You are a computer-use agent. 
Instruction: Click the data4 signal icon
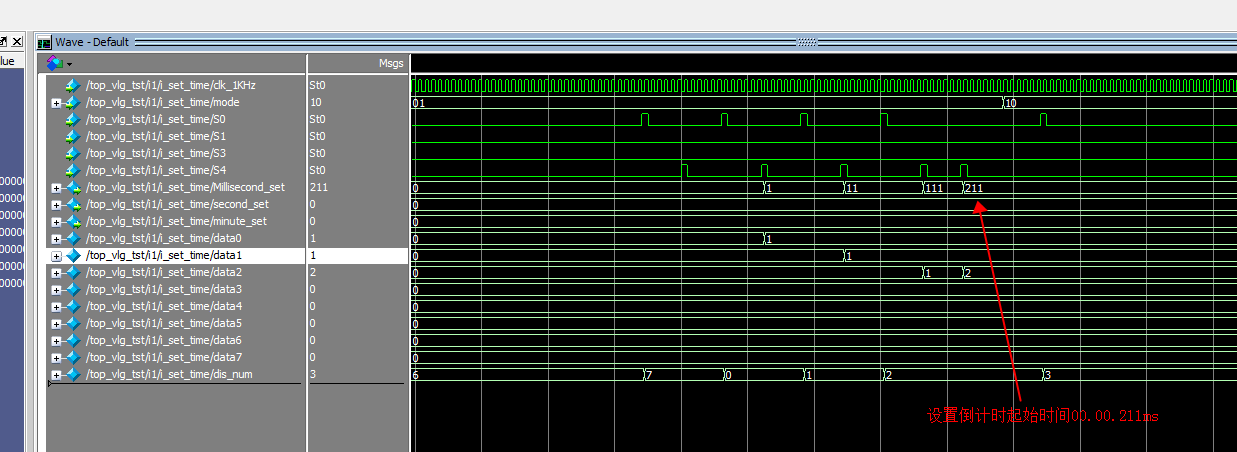coord(72,307)
